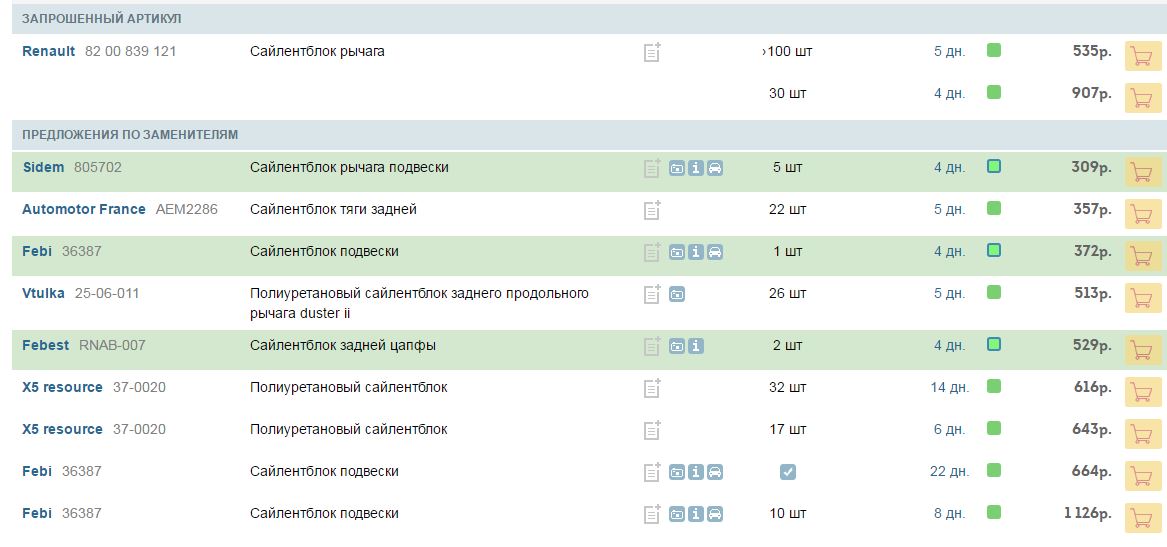The height and width of the screenshot is (547, 1167).
Task: Open note icon for Automotor France AEM2286
Action: pyautogui.click(x=652, y=210)
